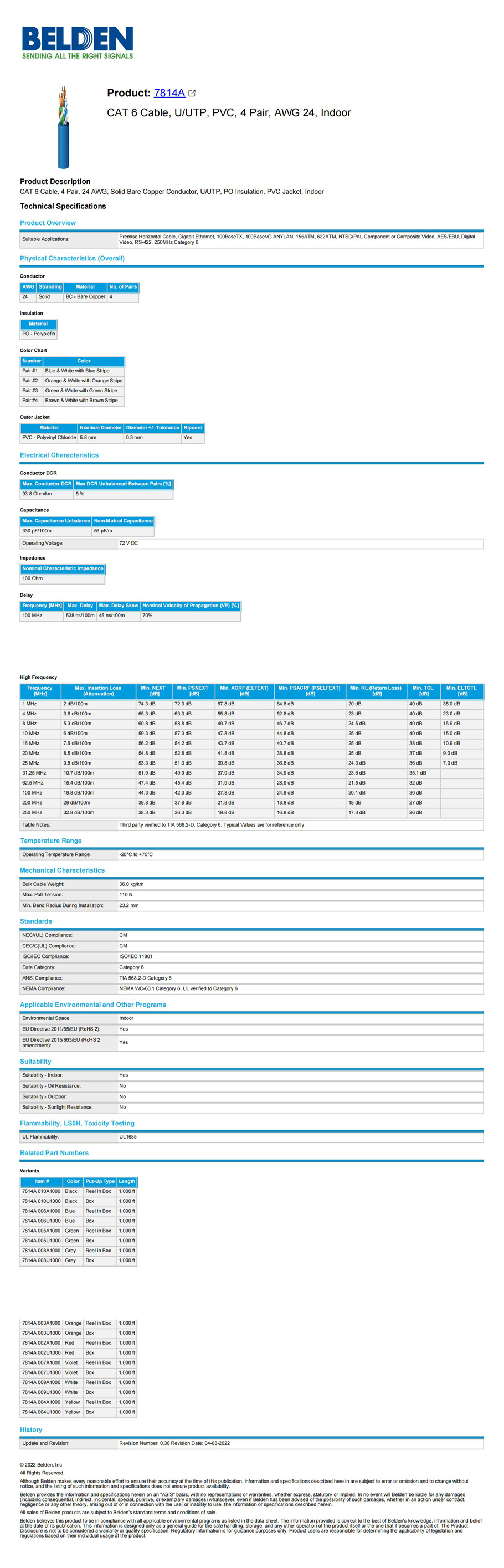This screenshot has width=504, height=1568.
Task: Click variant item "7814A 008U1000"
Action: click(x=42, y=1261)
